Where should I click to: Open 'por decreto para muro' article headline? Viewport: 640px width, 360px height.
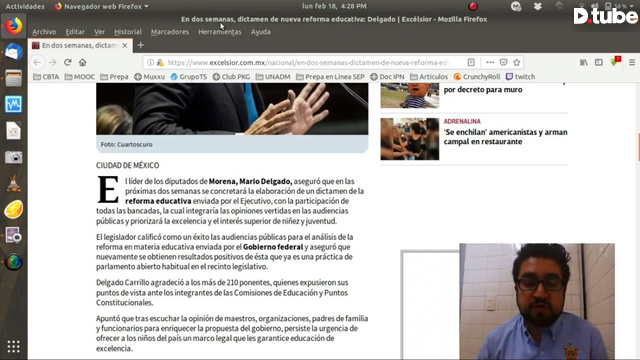(483, 89)
